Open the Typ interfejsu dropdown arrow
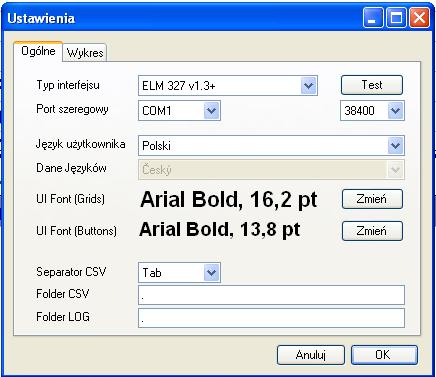The height and width of the screenshot is (377, 436). pos(309,86)
